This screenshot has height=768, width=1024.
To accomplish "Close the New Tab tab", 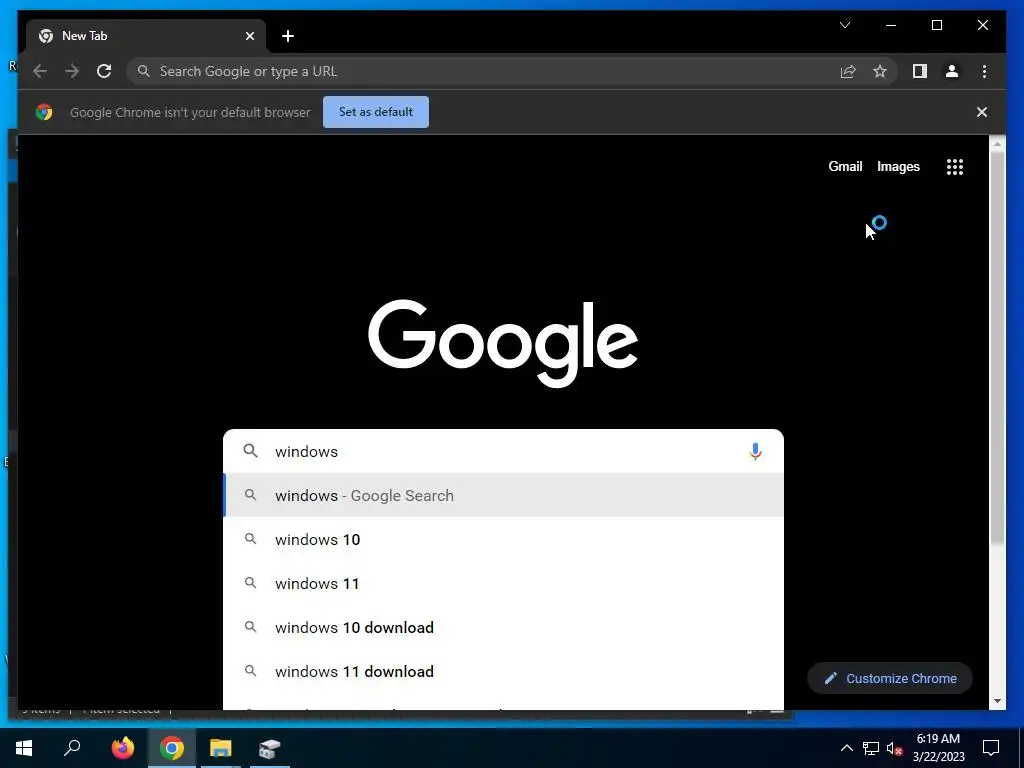I will 249,36.
